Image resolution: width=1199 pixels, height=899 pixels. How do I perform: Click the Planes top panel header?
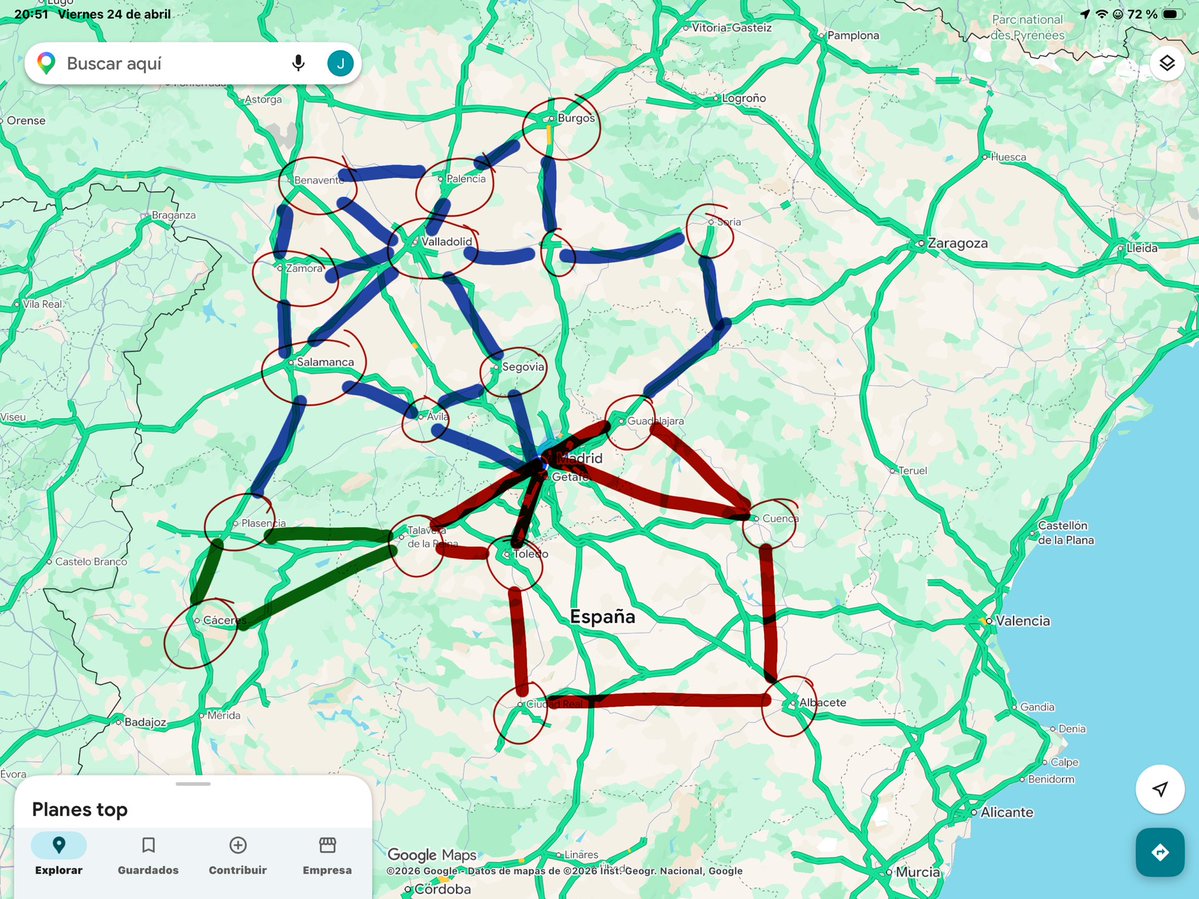79,809
